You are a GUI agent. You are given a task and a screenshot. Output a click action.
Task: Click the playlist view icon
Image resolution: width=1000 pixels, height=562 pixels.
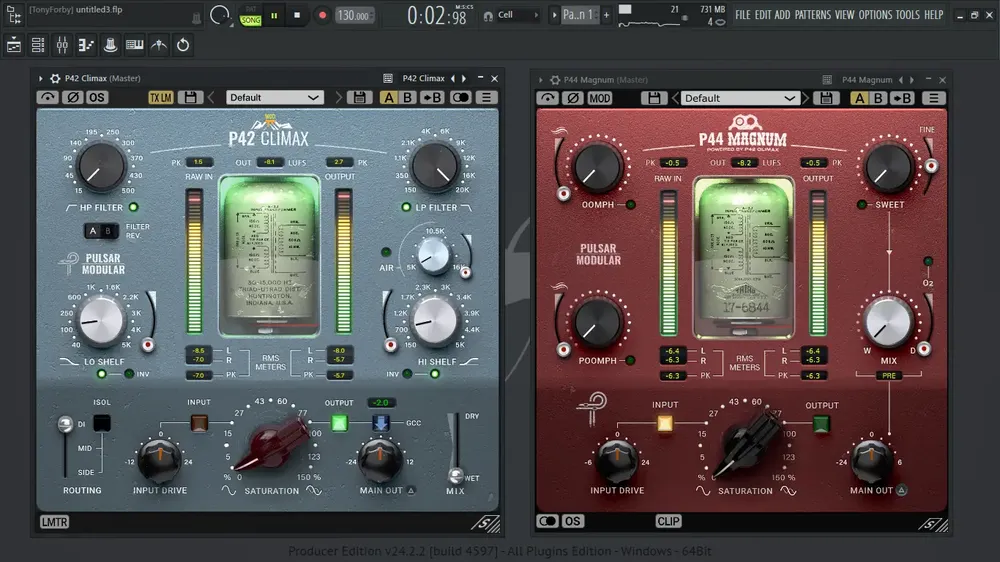(x=14, y=45)
